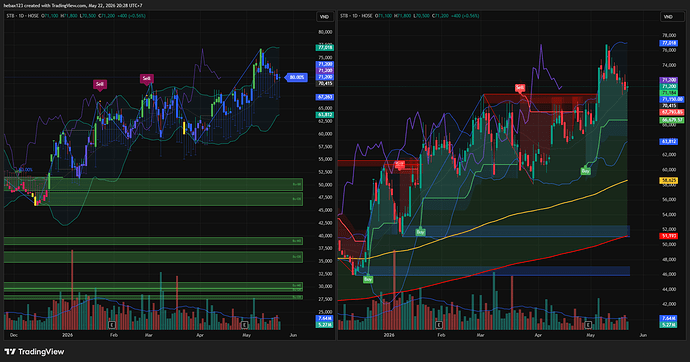Click the 2026 label on right time axis
This screenshot has width=690, height=362.
pyautogui.click(x=389, y=335)
